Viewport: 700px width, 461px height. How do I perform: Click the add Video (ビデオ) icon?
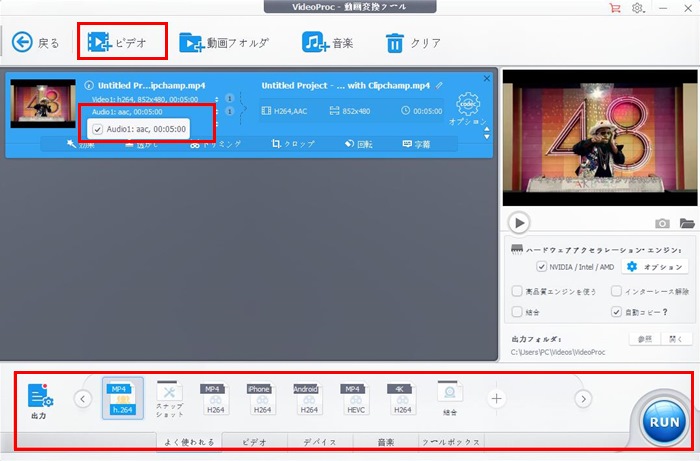98,42
